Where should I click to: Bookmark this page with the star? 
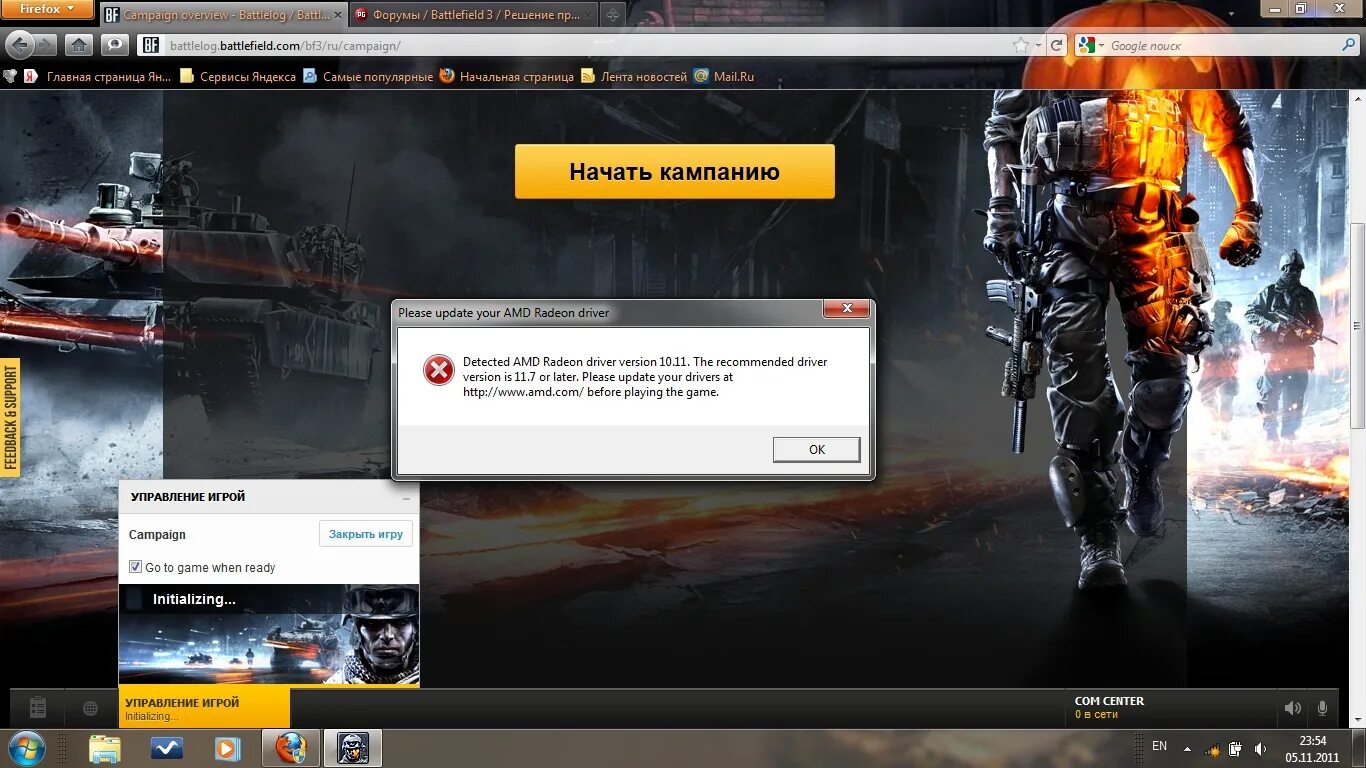[x=1021, y=45]
